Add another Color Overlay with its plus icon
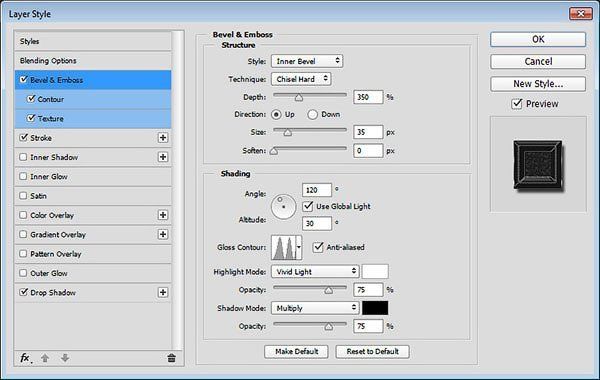The width and height of the screenshot is (600, 380). click(x=163, y=215)
